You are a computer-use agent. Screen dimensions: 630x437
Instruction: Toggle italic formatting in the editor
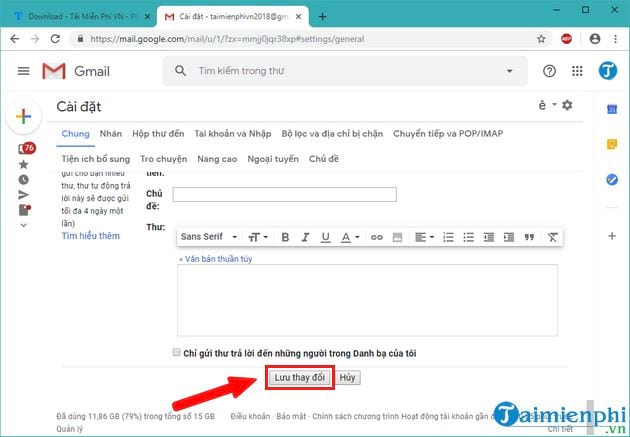coord(305,237)
